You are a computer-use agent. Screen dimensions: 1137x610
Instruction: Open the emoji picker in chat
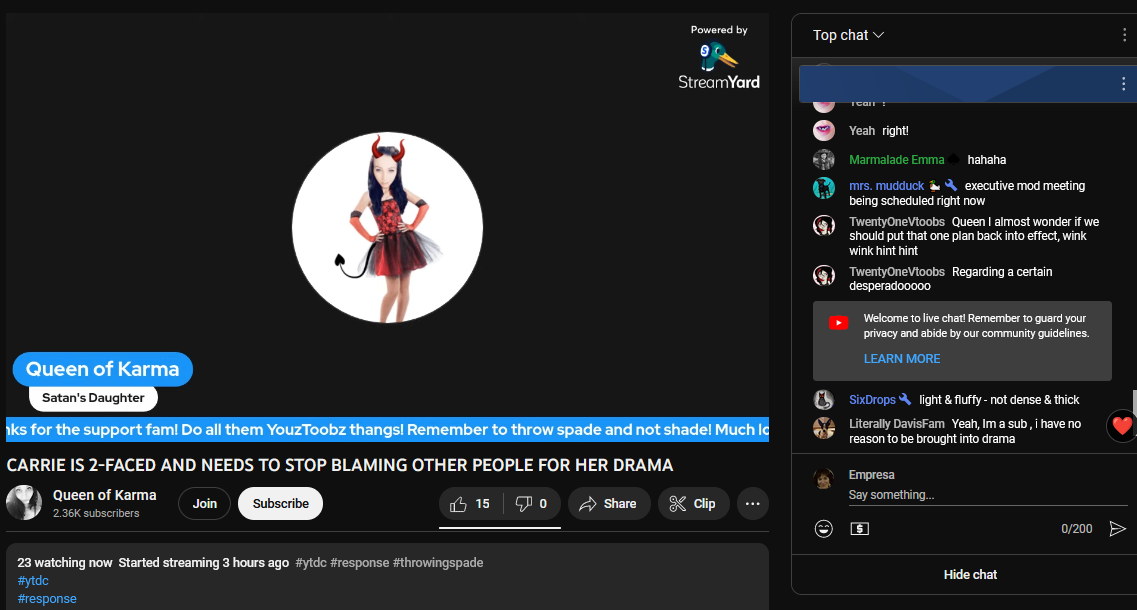click(x=824, y=529)
